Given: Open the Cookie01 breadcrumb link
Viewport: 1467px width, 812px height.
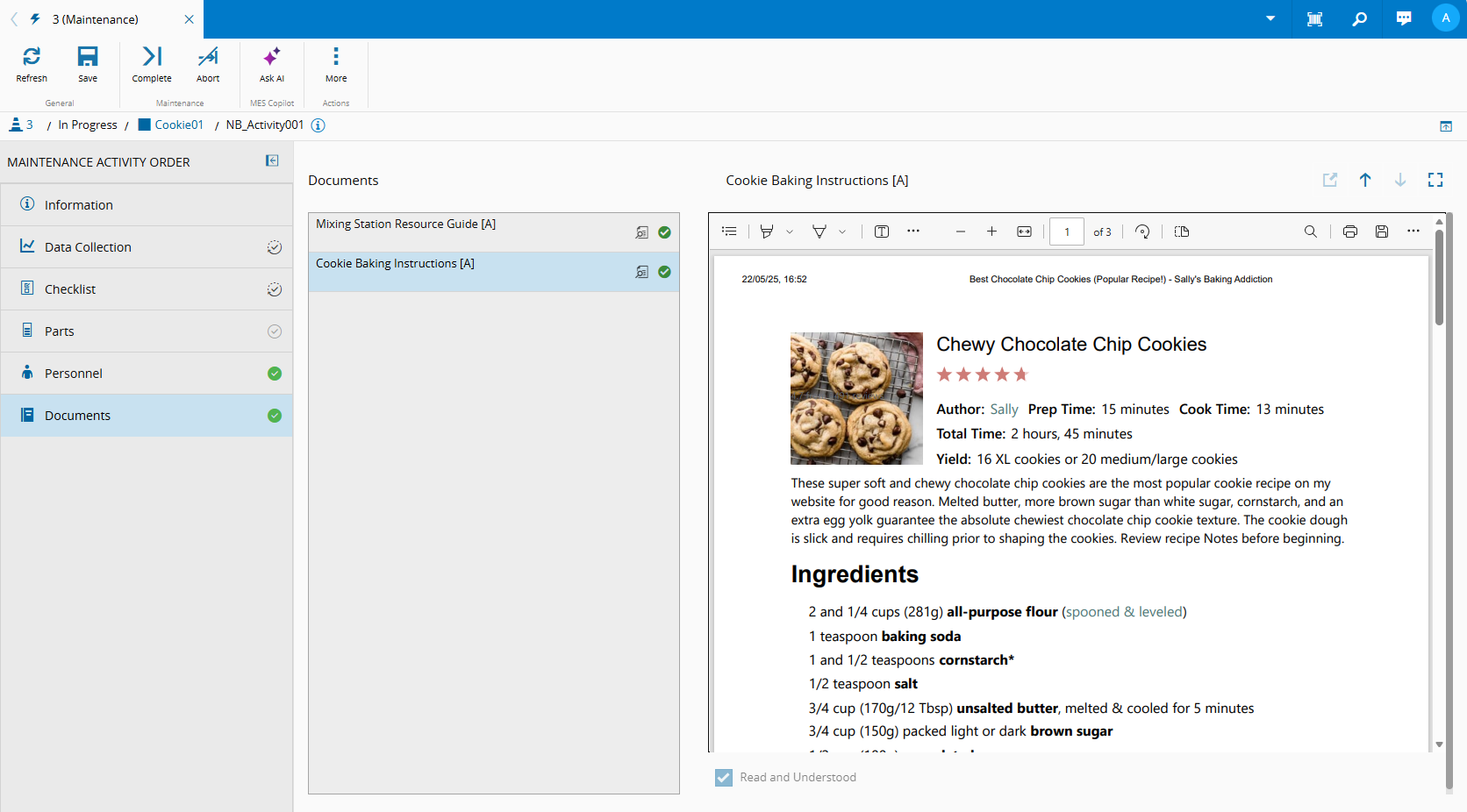Looking at the screenshot, I should click(179, 125).
